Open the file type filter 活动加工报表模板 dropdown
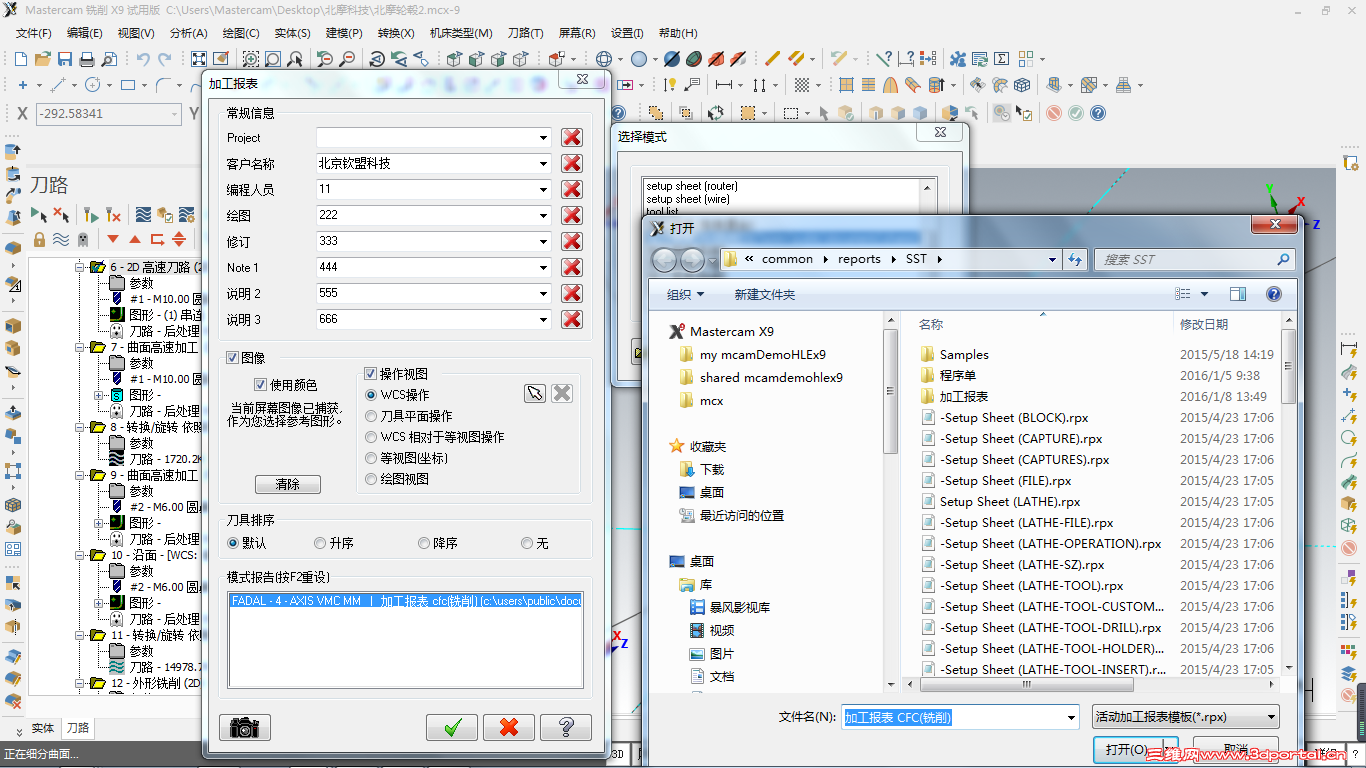 pos(1186,717)
